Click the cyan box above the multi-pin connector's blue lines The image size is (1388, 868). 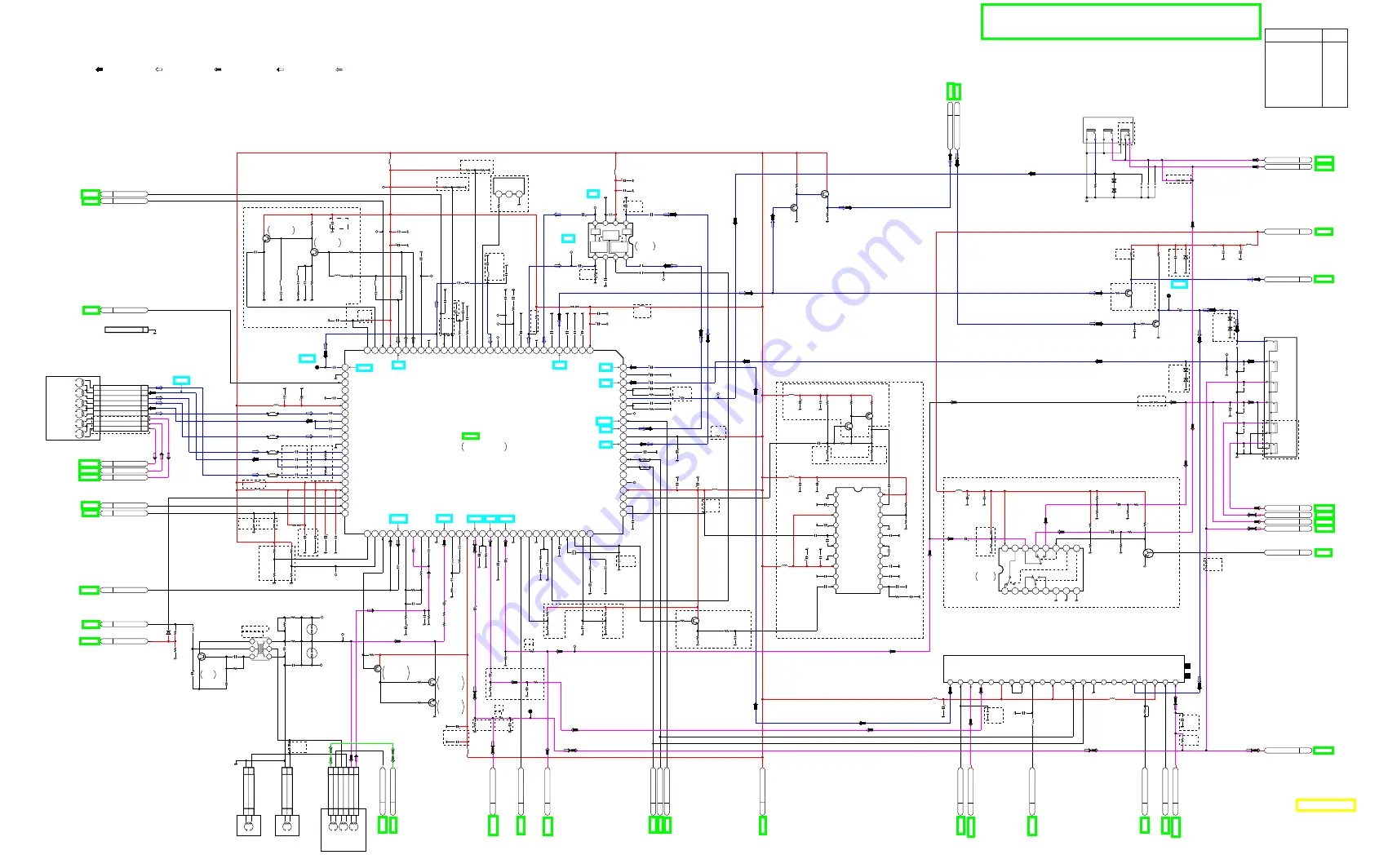[182, 380]
